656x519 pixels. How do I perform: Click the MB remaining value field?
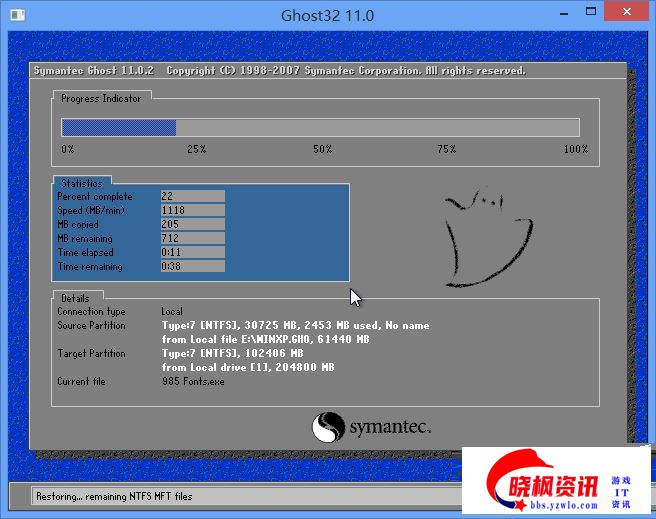192,239
